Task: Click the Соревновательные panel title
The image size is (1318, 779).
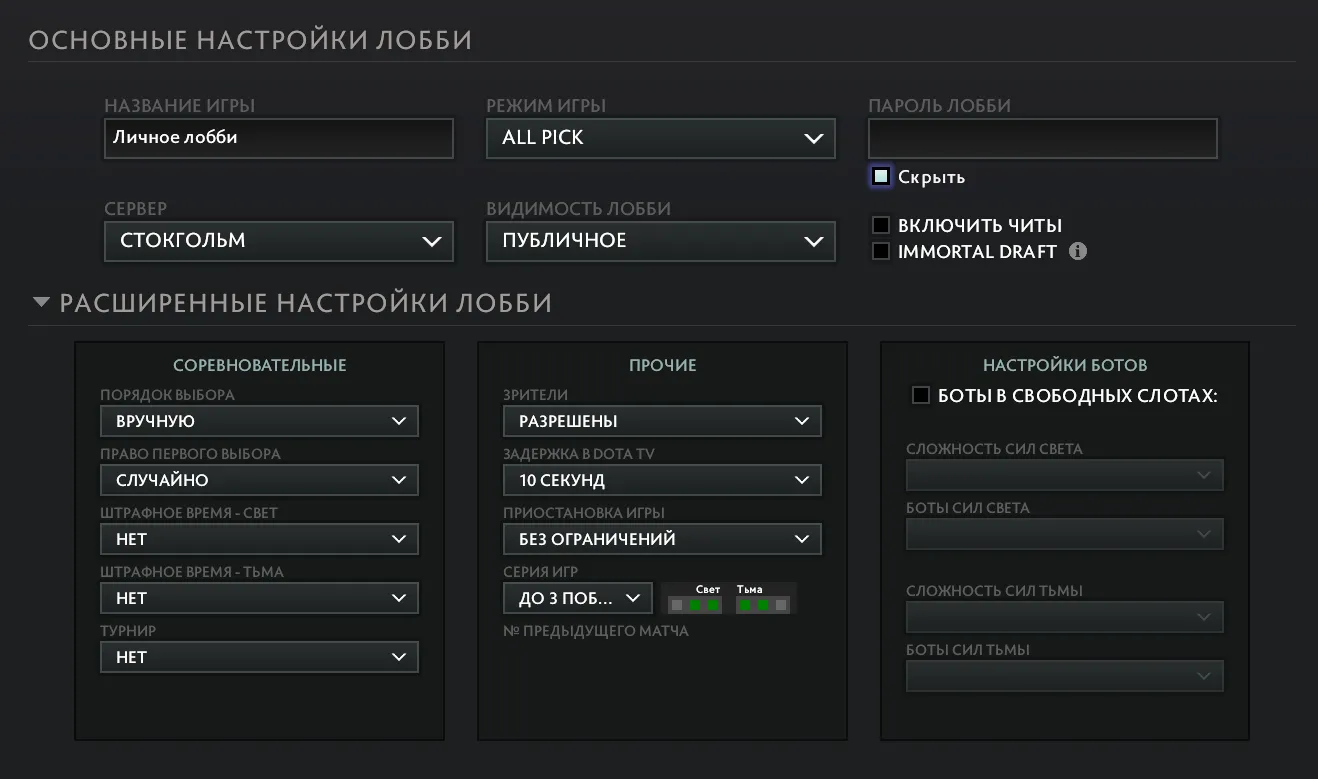Action: pyautogui.click(x=260, y=365)
